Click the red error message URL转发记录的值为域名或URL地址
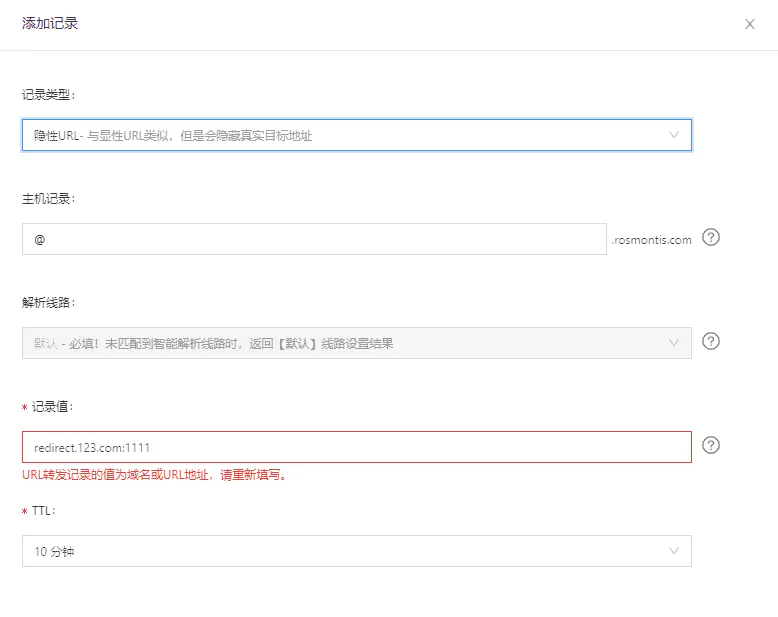 [154, 475]
